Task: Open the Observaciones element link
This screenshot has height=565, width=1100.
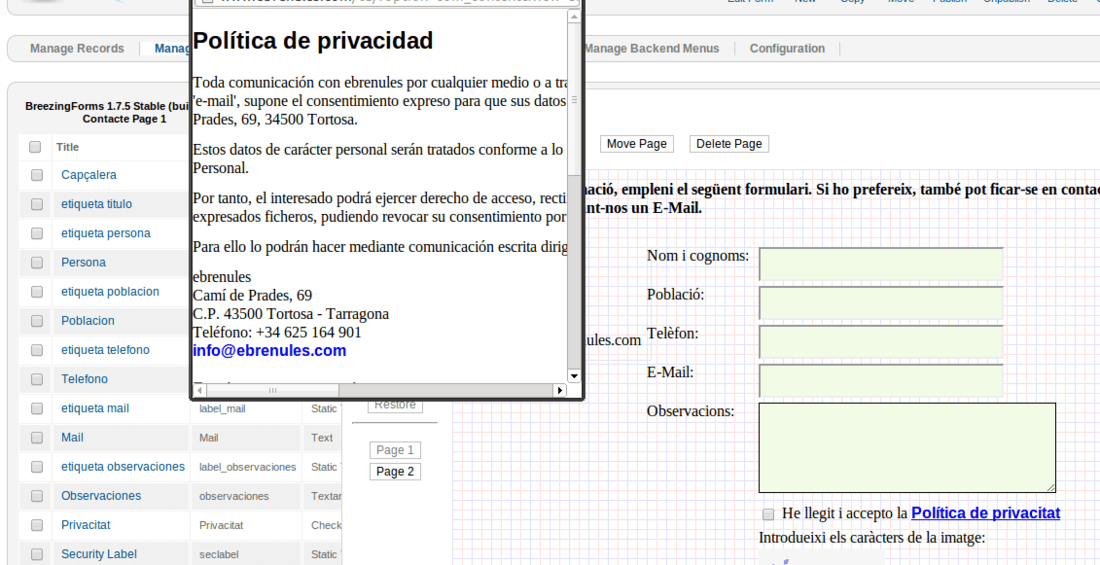Action: point(101,496)
